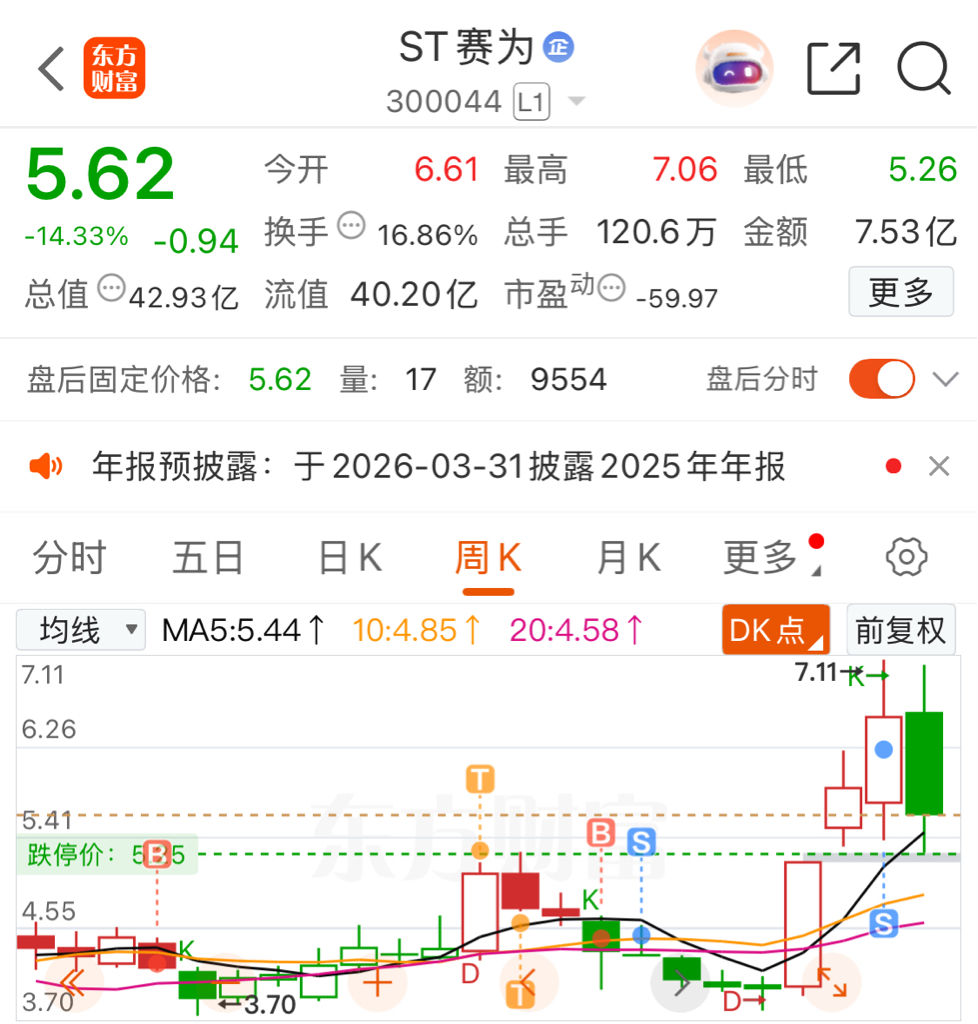Tap the 盘后固定价格 5.62 value

coord(280,379)
